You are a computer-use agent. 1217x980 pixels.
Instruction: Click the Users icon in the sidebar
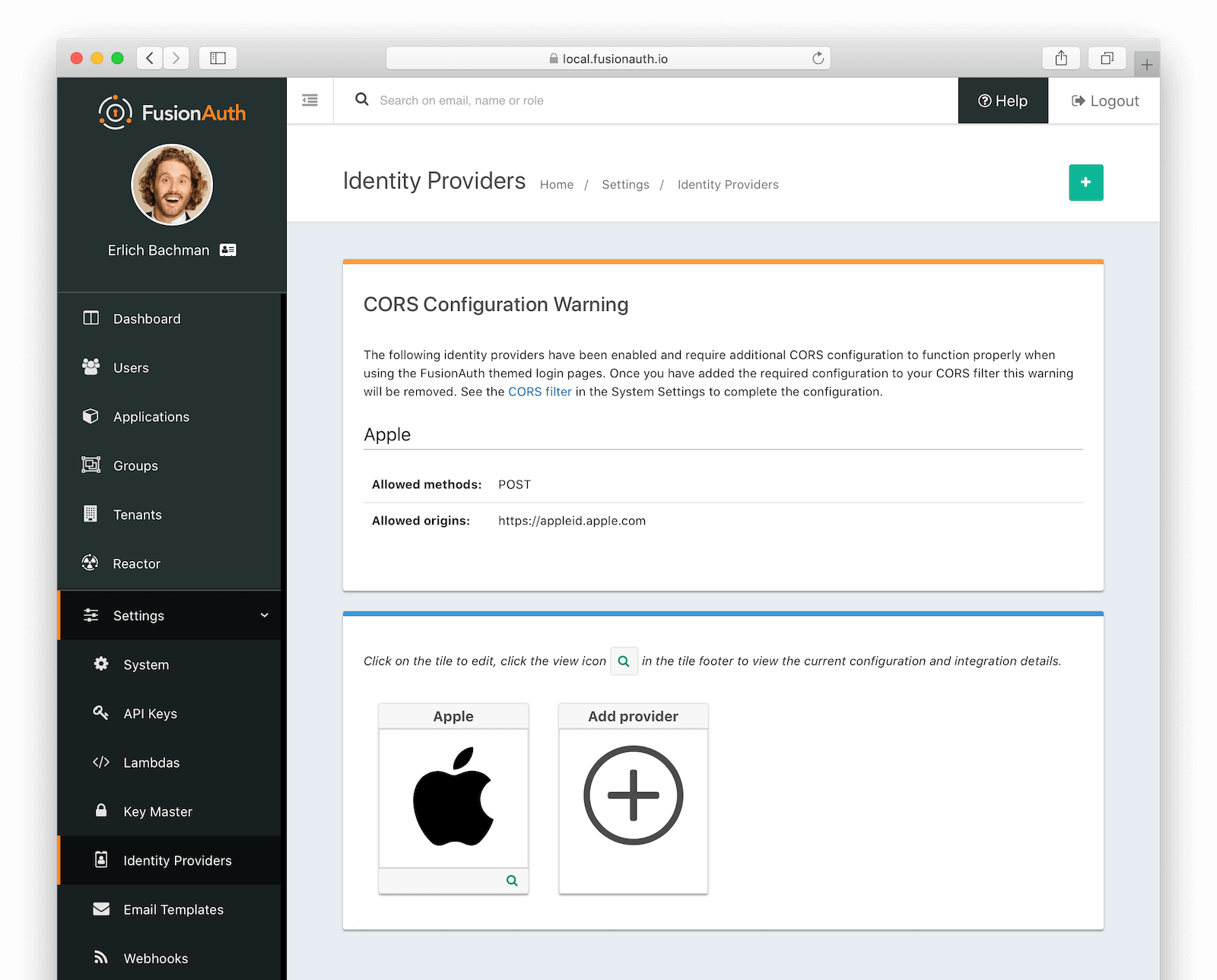click(x=91, y=367)
